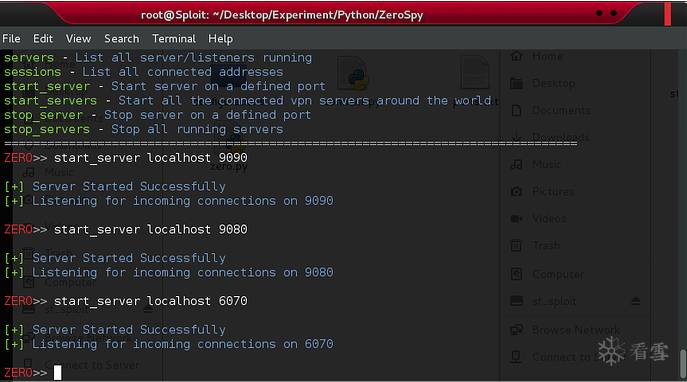Click the Pictures camera icon in sidebar
This screenshot has width=687, height=382.
click(517, 191)
